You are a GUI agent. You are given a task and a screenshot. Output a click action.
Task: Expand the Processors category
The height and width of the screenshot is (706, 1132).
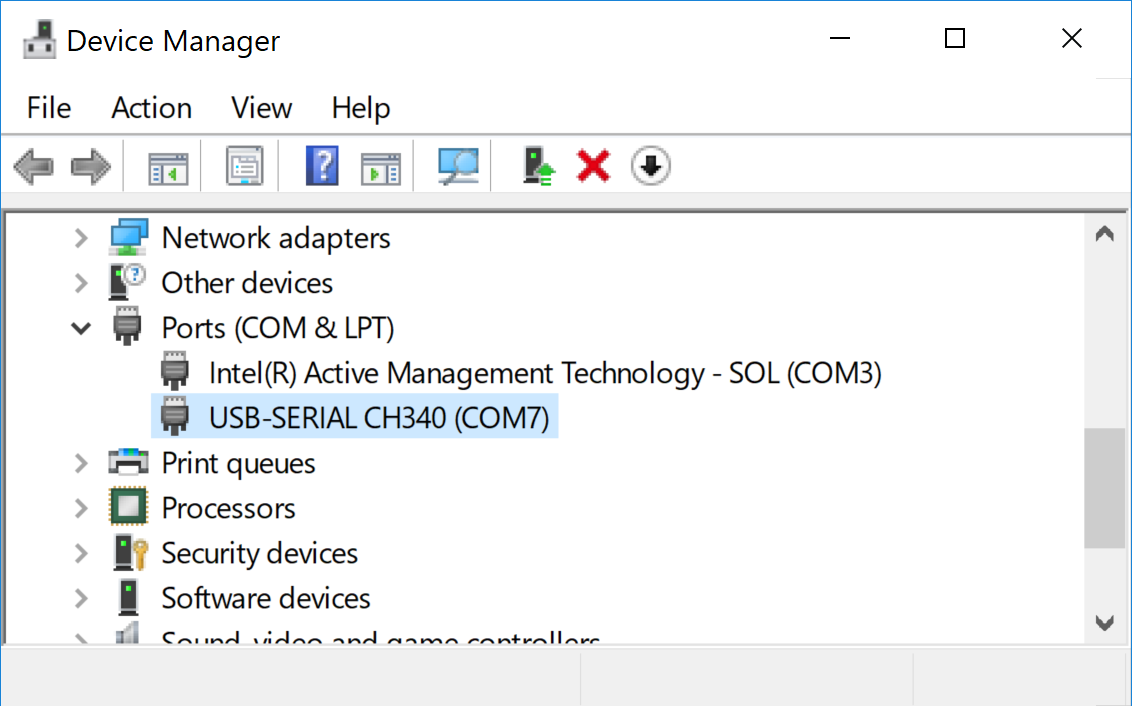tap(81, 508)
